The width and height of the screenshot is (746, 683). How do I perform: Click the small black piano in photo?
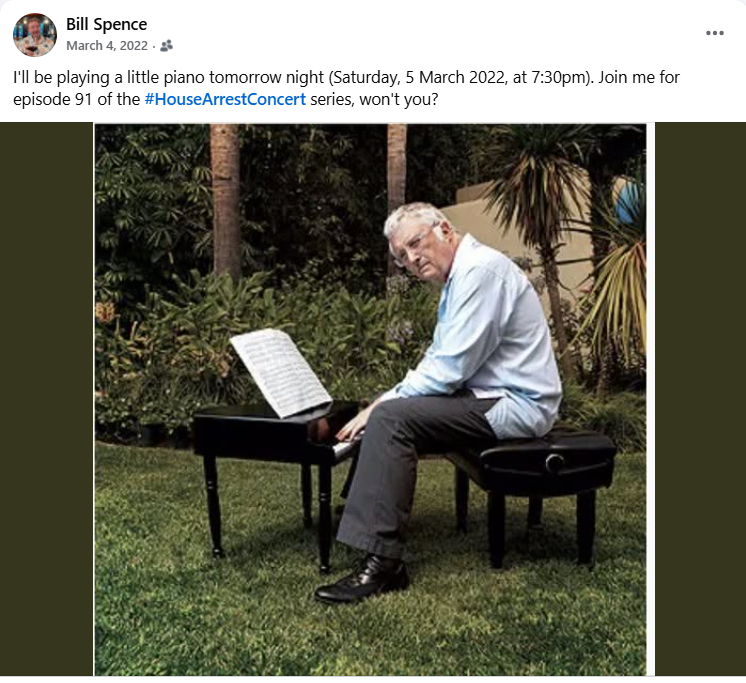274,471
